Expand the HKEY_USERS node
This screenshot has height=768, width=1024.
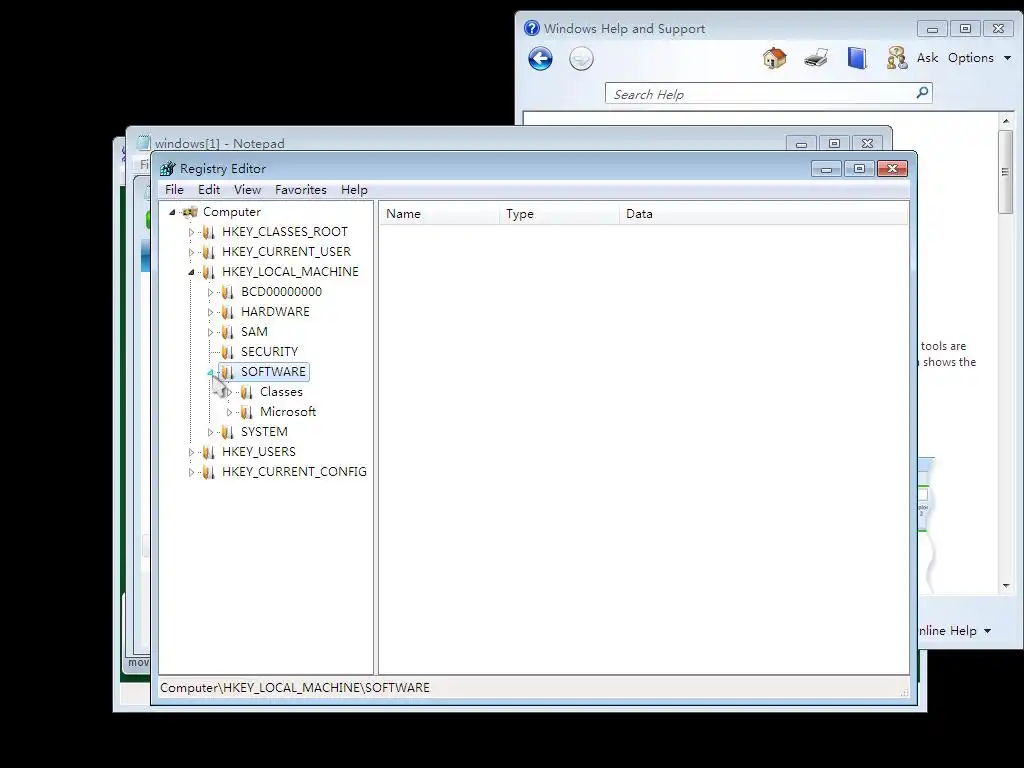point(191,453)
